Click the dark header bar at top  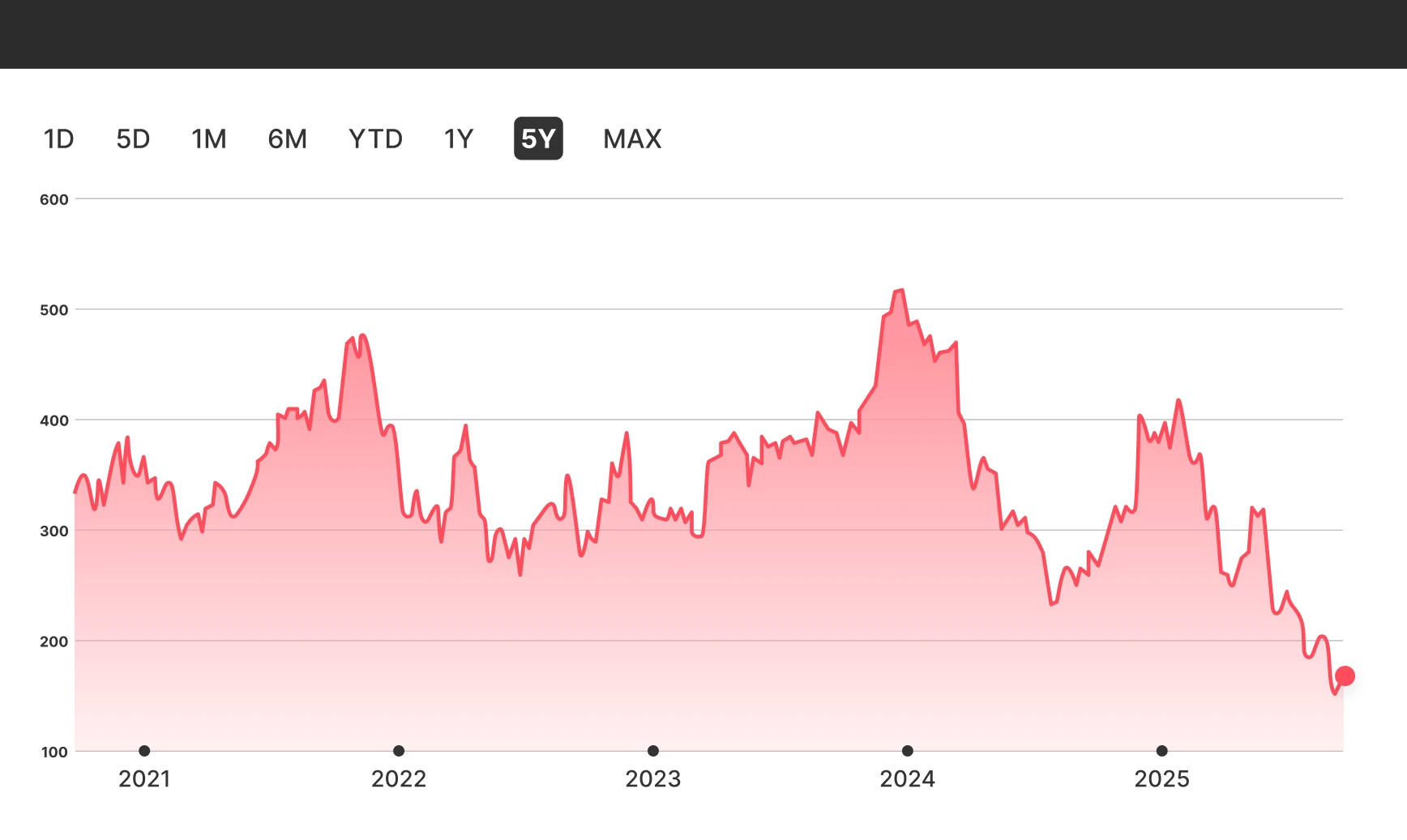pos(703,34)
